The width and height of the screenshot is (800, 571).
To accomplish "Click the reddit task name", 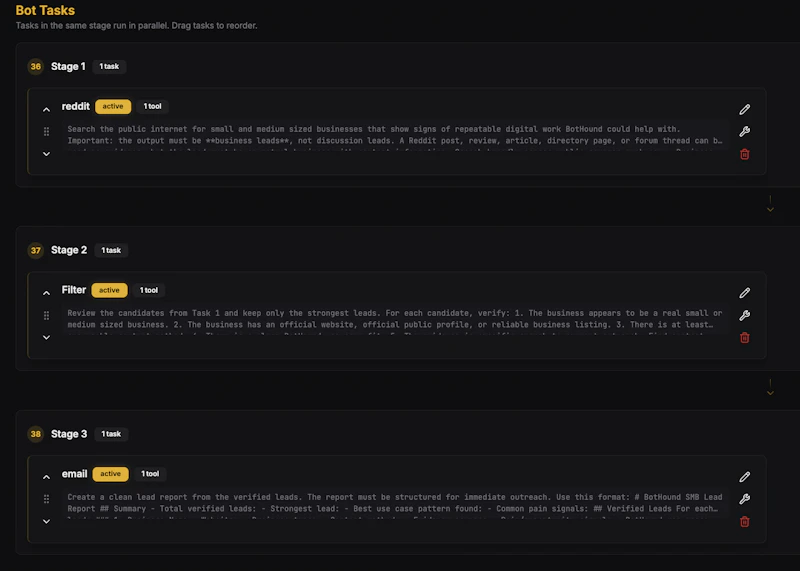I will [76, 106].
